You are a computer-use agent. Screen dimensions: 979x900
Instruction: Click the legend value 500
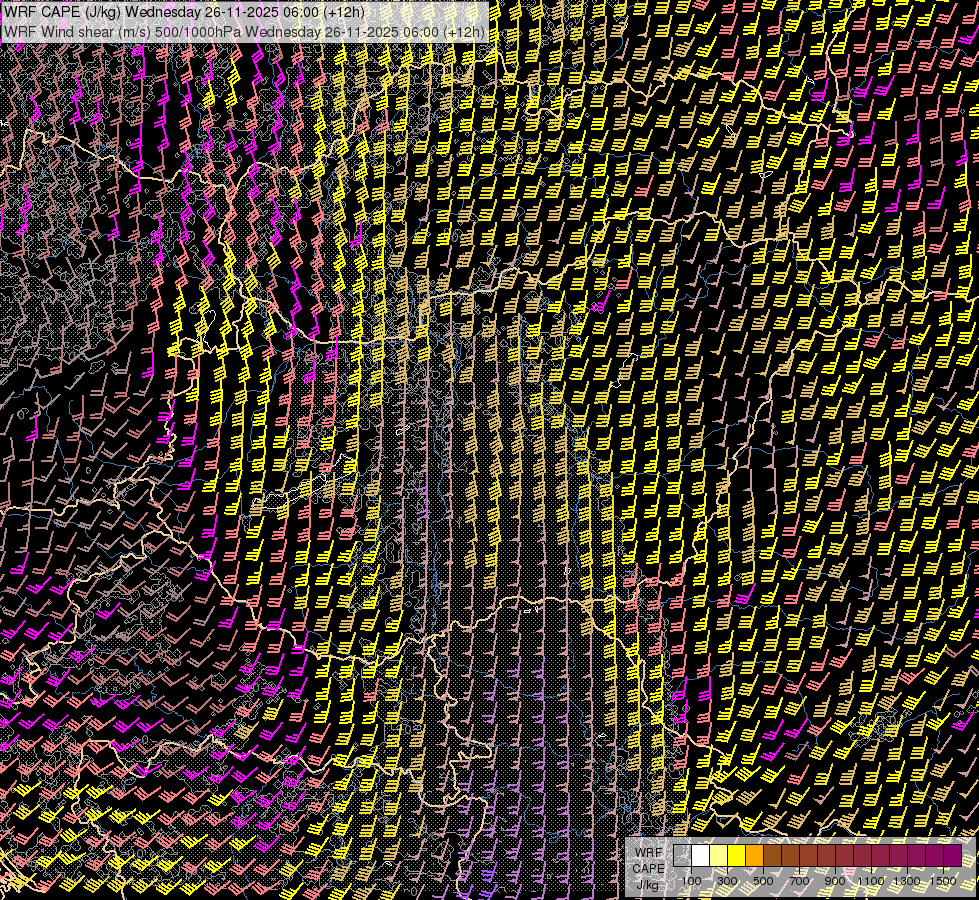coord(763,881)
